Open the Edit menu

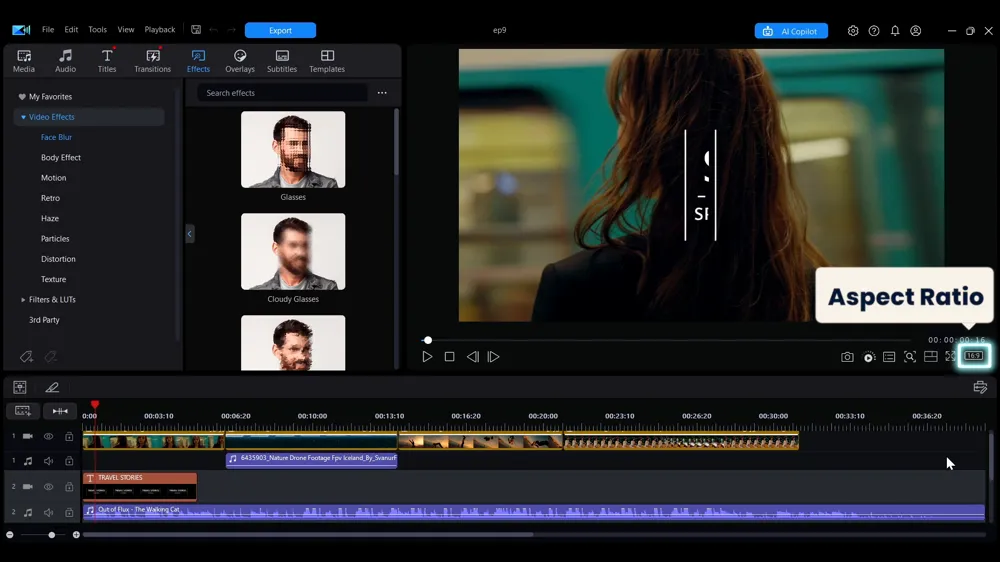point(71,30)
